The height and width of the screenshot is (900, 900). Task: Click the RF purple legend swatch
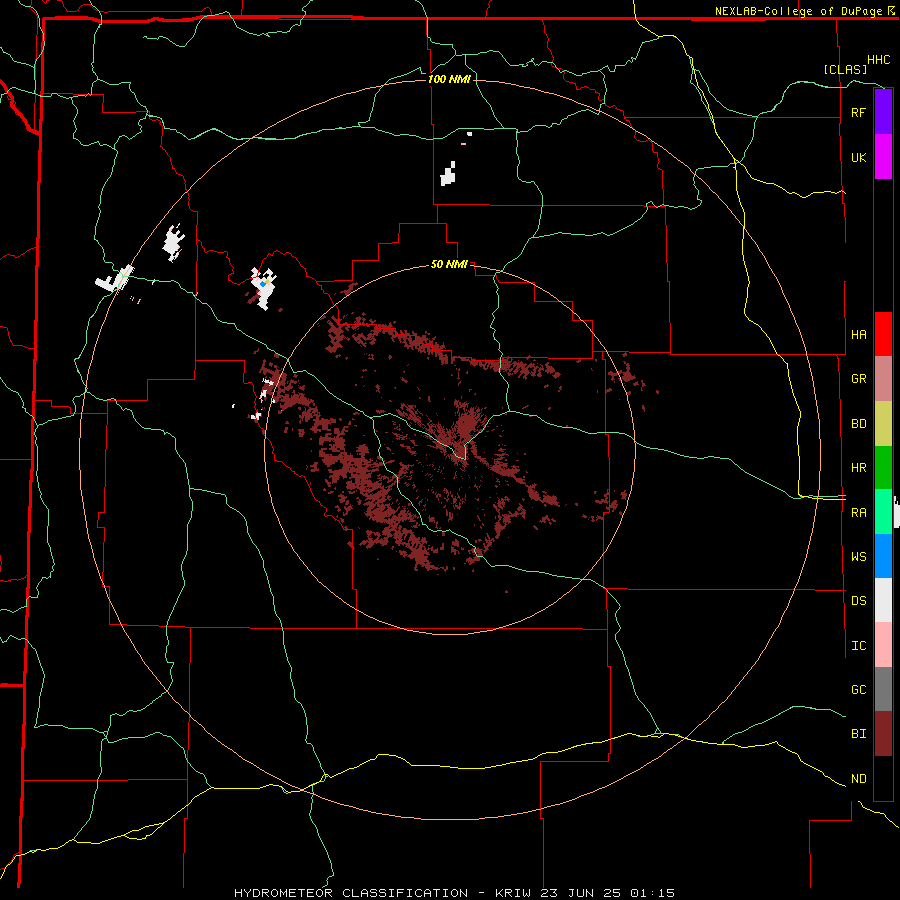pyautogui.click(x=883, y=112)
